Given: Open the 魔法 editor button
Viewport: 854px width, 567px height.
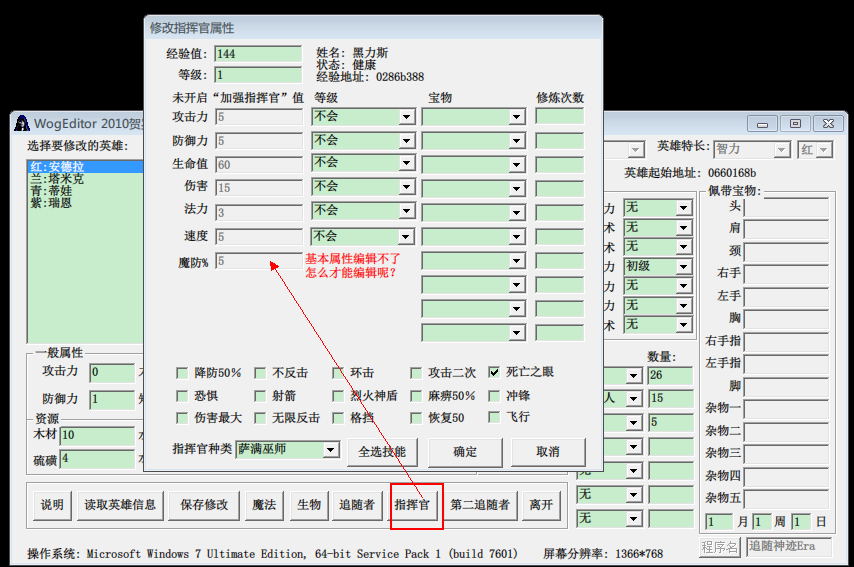Looking at the screenshot, I should [264, 505].
